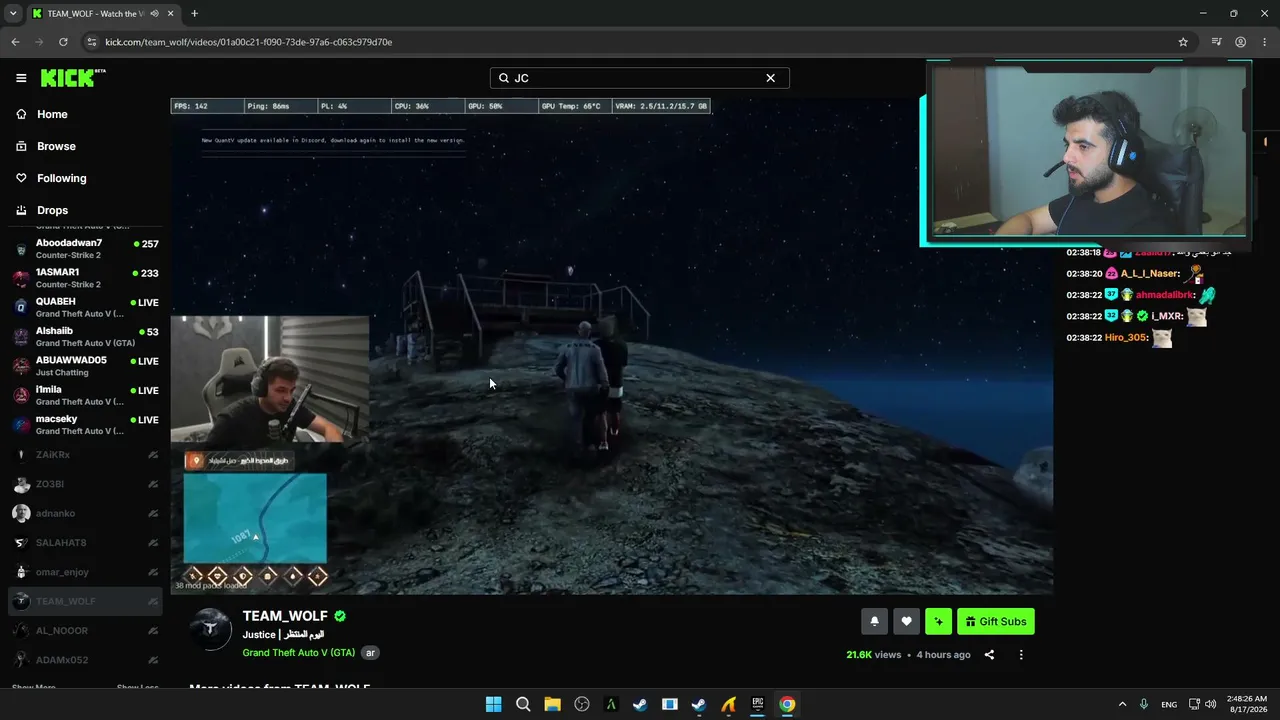This screenshot has width=1280, height=720.
Task: Open the Chrome profile menu
Action: coord(1240,42)
